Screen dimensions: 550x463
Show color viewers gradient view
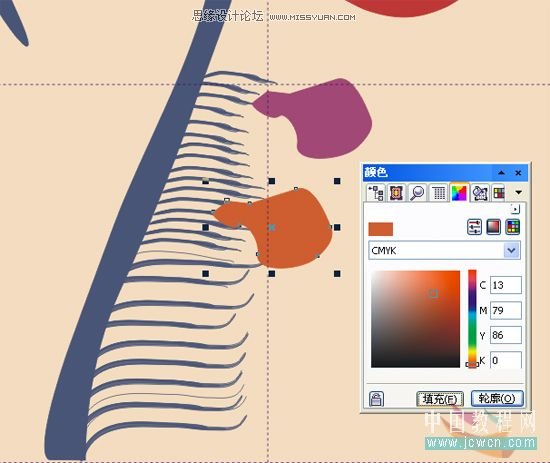[494, 227]
